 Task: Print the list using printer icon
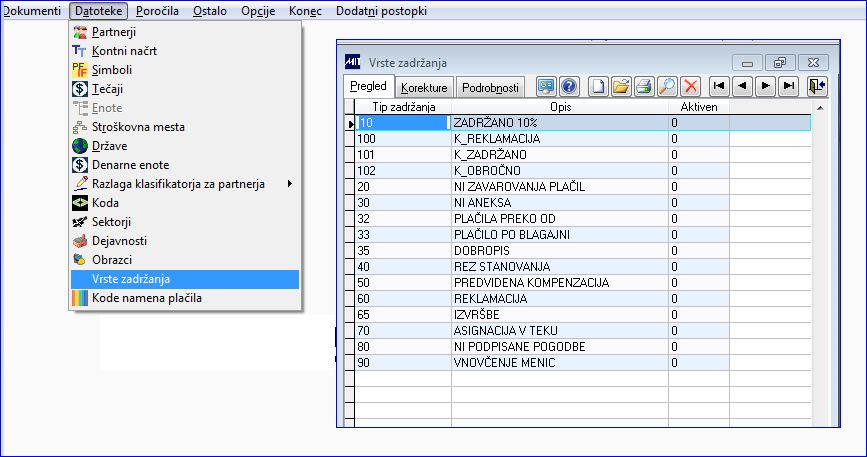coord(644,86)
